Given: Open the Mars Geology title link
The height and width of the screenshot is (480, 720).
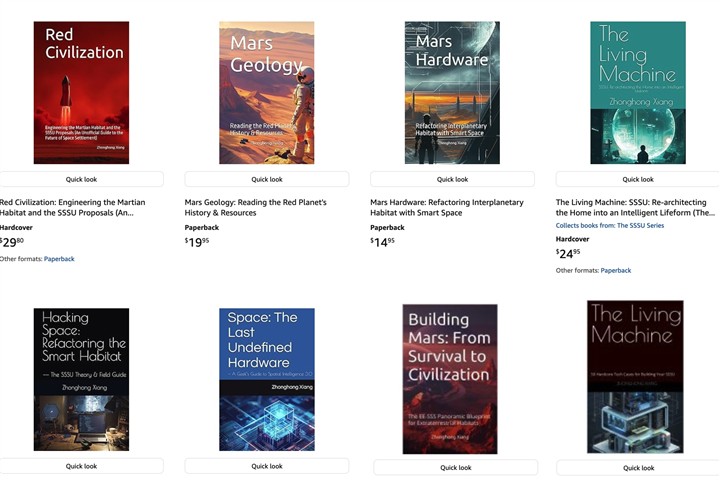Looking at the screenshot, I should [255, 207].
